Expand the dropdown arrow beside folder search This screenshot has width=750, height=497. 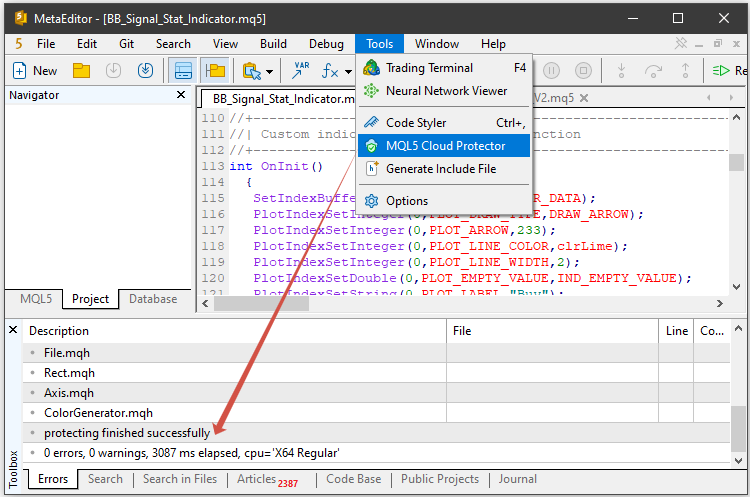[269, 72]
